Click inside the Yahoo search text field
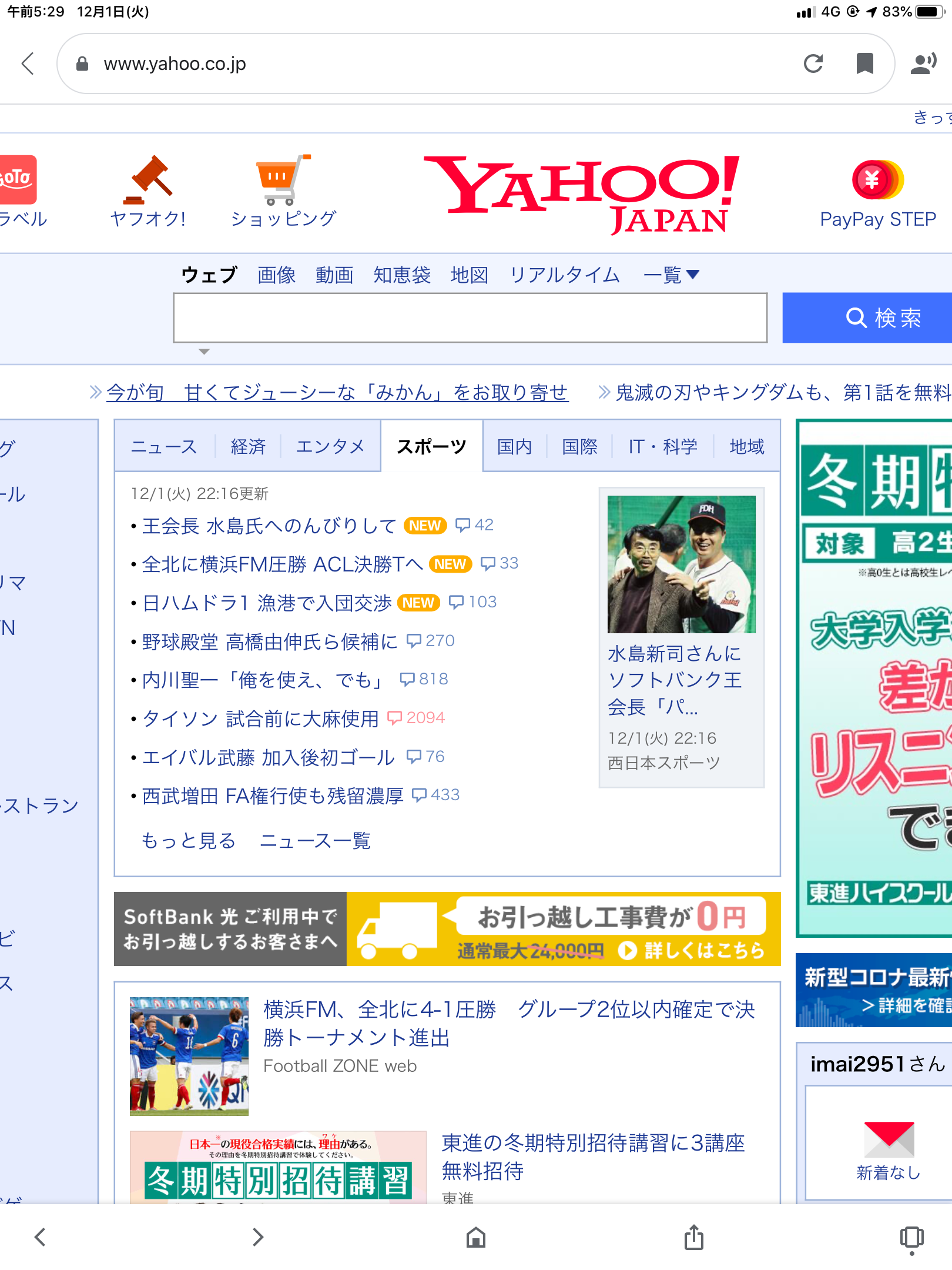Viewport: 952px width, 1270px height. [x=470, y=317]
